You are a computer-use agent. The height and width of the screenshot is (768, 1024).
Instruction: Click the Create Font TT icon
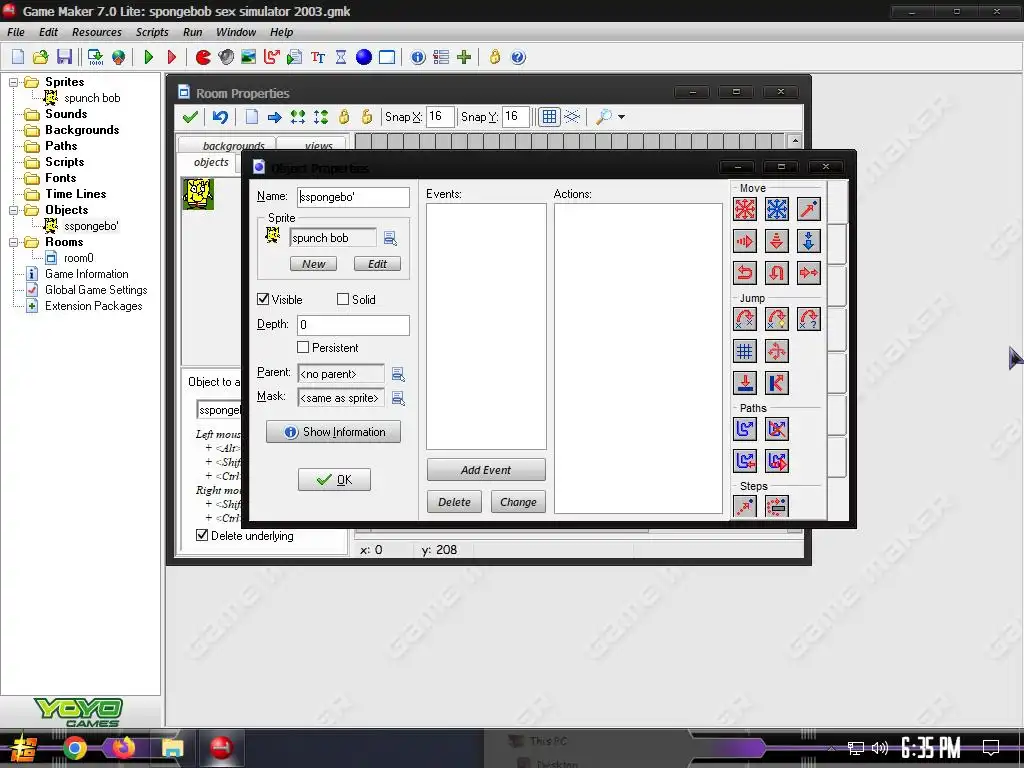(x=318, y=57)
